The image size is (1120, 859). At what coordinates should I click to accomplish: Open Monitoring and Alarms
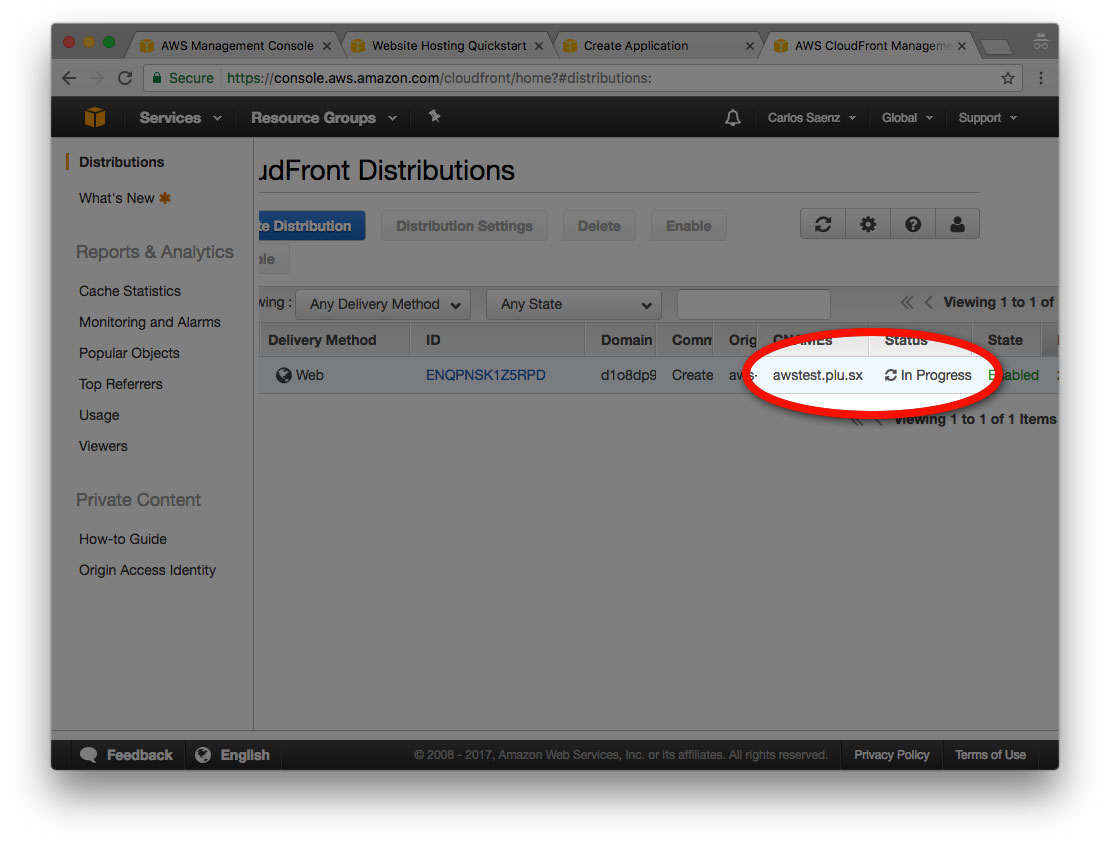coord(149,322)
